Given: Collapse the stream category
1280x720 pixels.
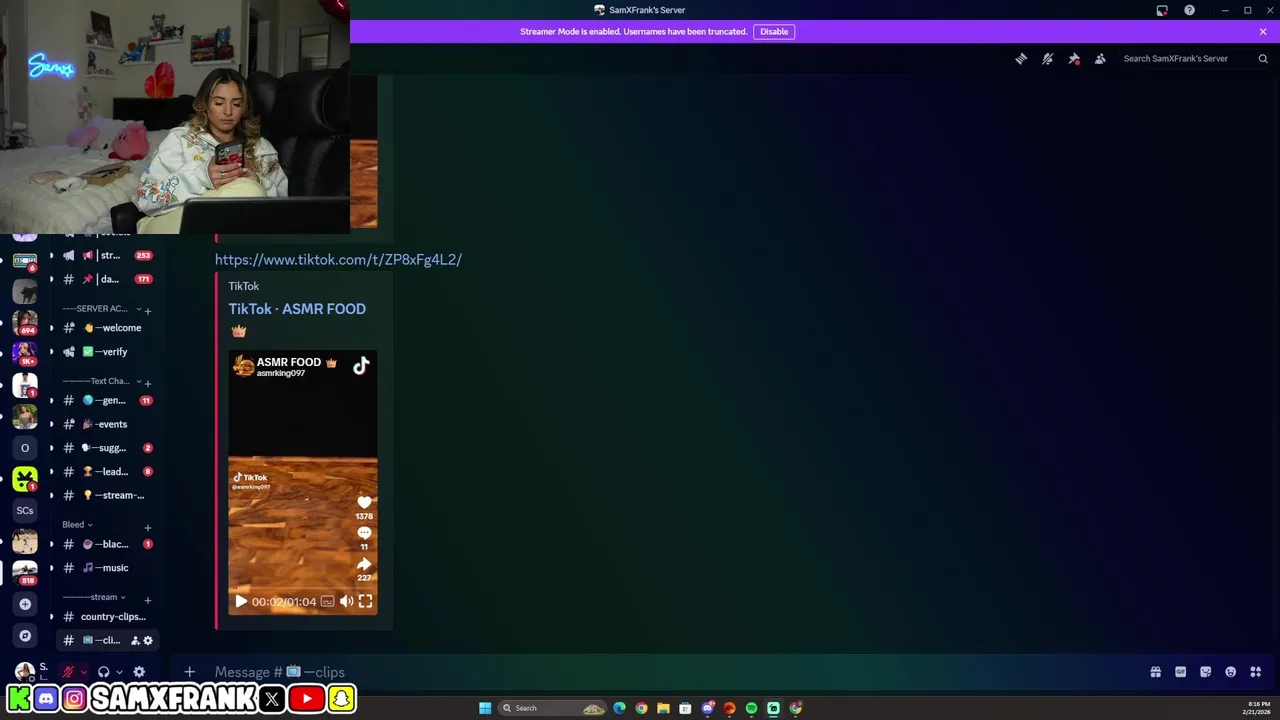Looking at the screenshot, I should [94, 597].
